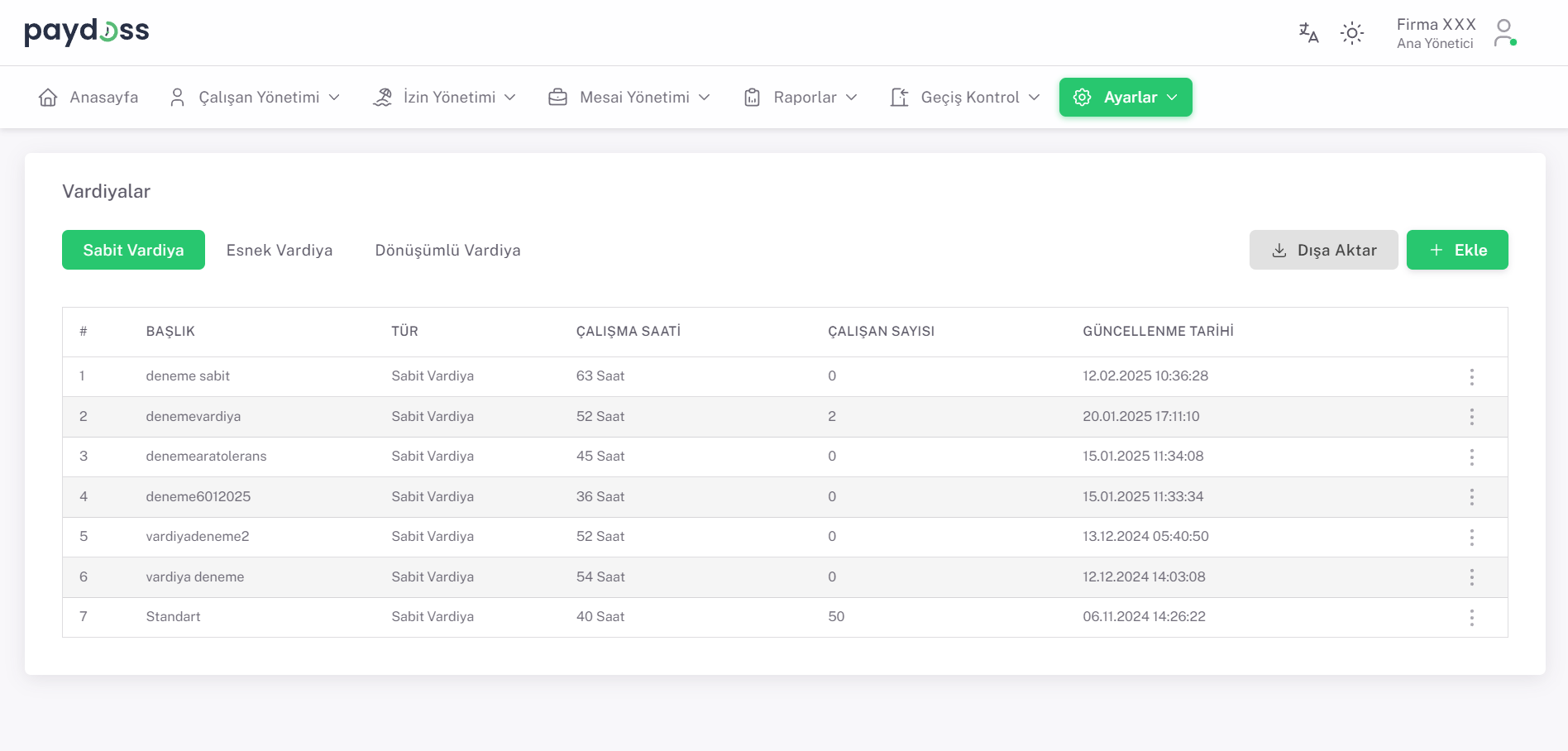Expand the Geçiş Kontrol menu
Viewport: 1568px width, 751px height.
(965, 98)
